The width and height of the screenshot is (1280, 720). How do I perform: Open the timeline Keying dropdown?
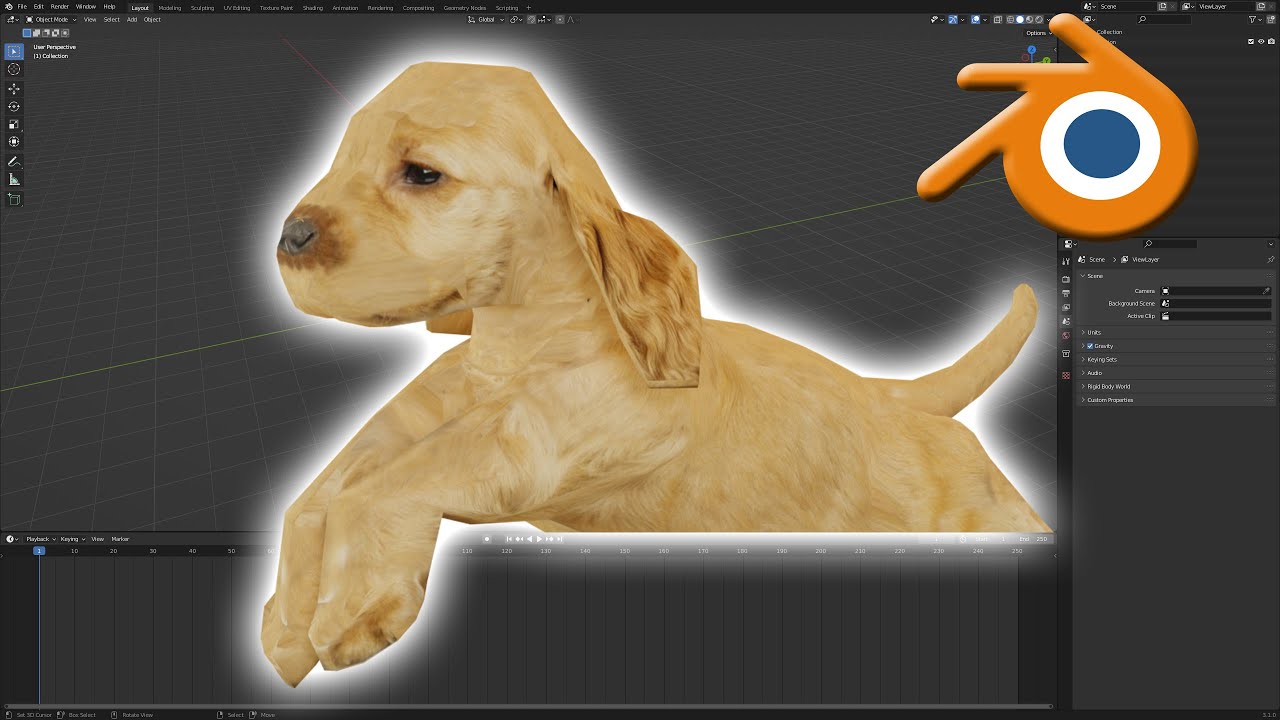point(72,539)
